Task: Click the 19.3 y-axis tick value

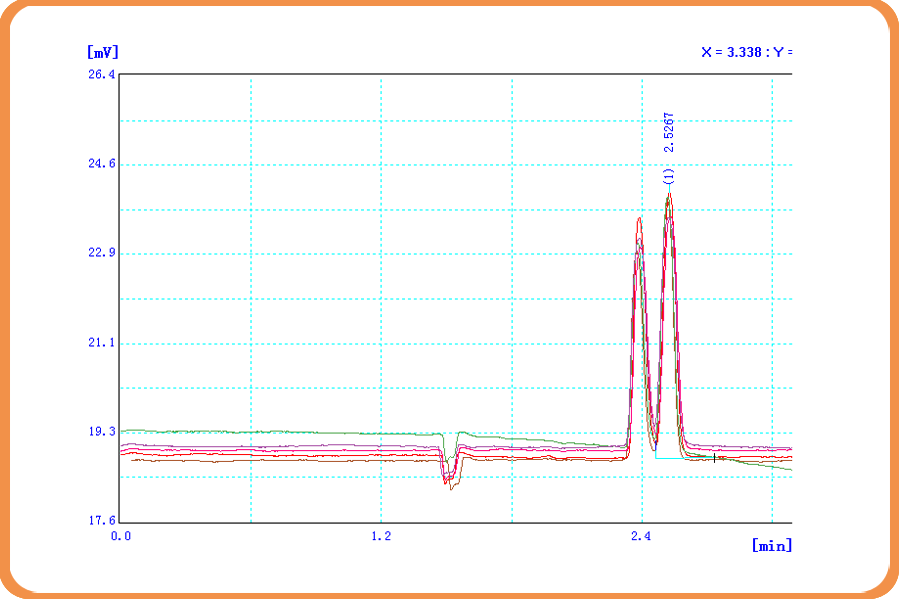Action: pyautogui.click(x=102, y=432)
